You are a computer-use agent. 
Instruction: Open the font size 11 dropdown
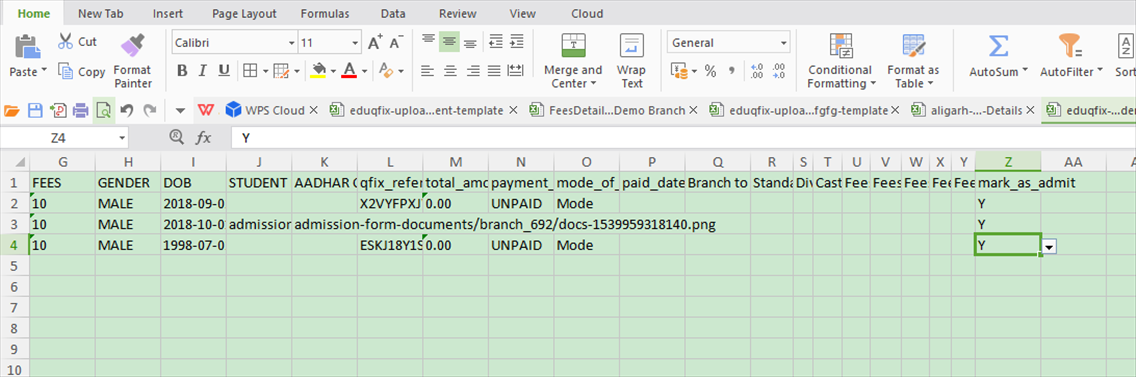click(x=355, y=43)
